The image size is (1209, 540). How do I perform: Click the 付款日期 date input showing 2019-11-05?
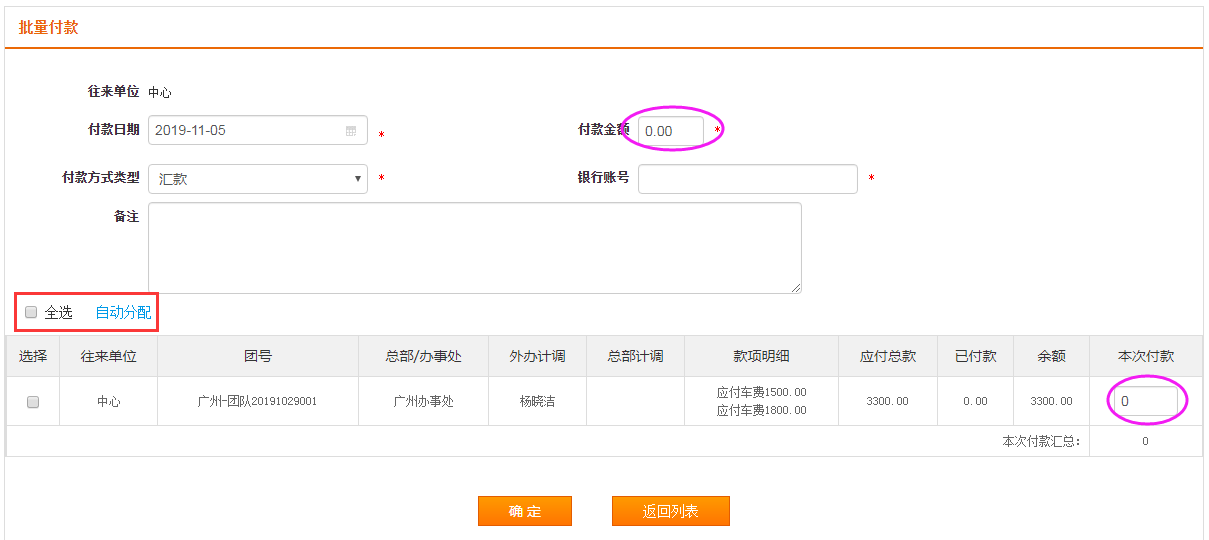pyautogui.click(x=245, y=131)
